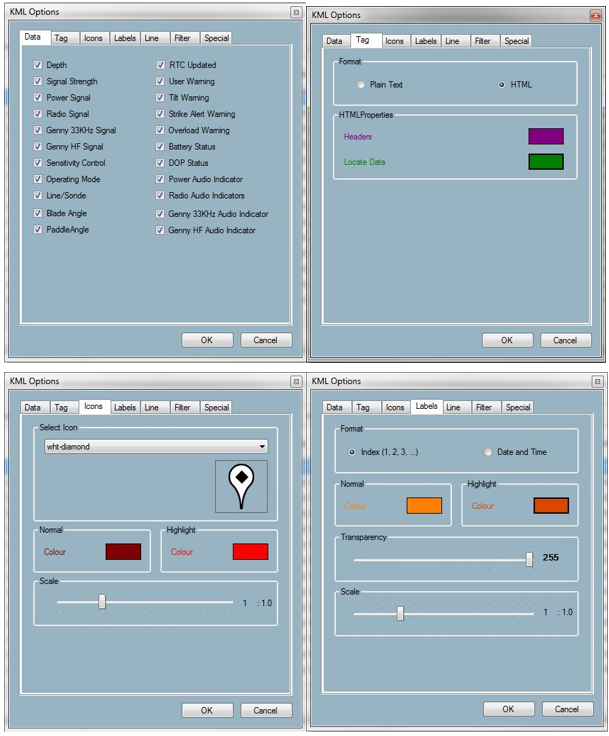The image size is (609, 736).
Task: Pick the dark red Normal icon colour
Action: (x=123, y=552)
